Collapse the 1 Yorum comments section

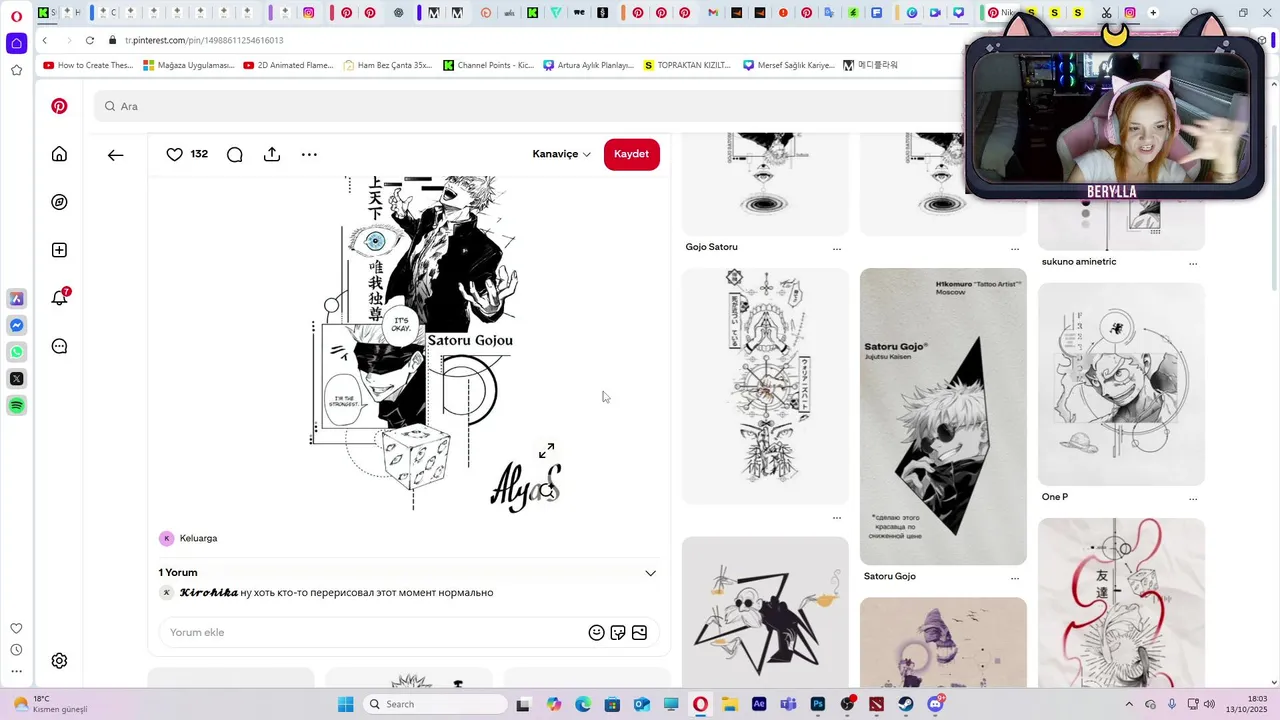pyautogui.click(x=650, y=573)
